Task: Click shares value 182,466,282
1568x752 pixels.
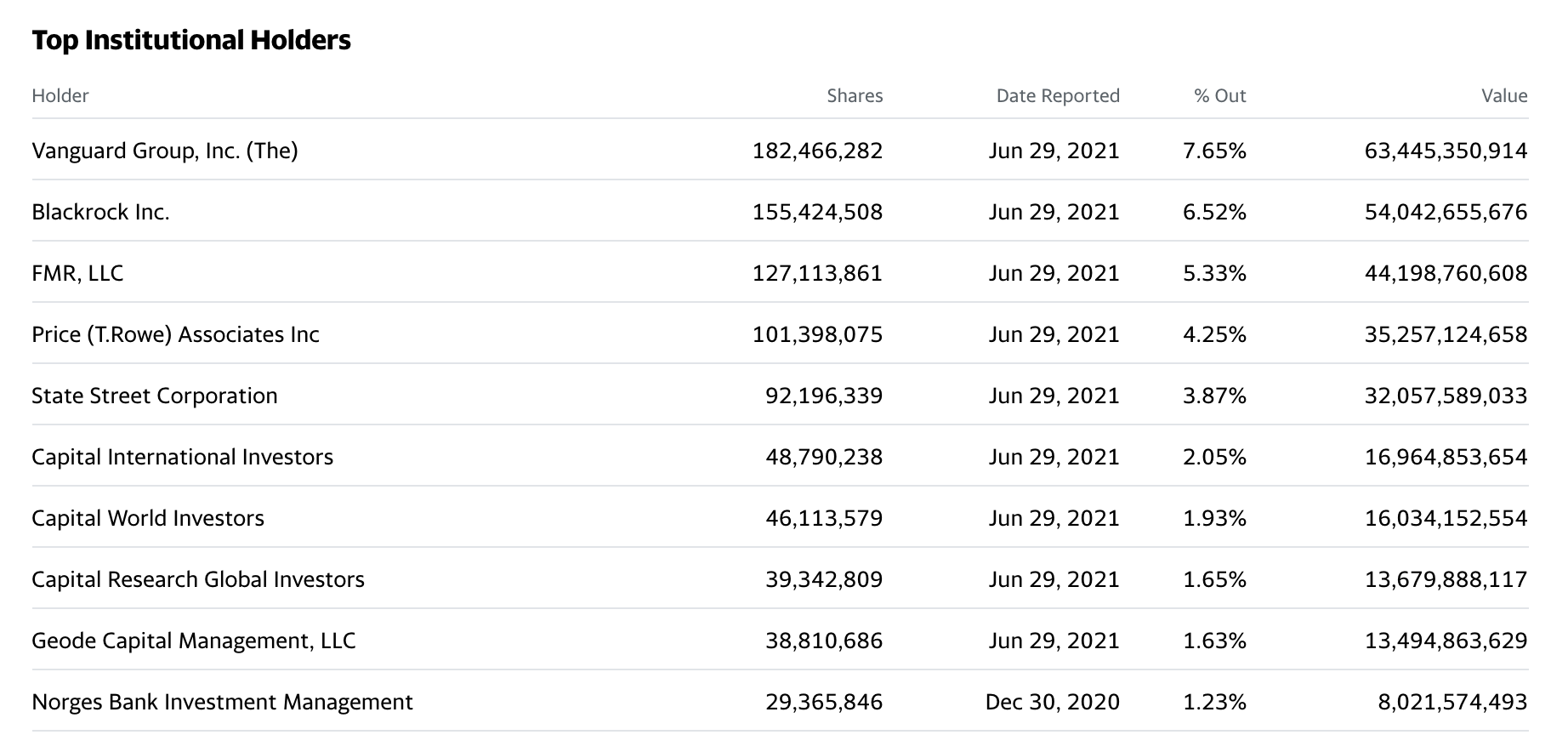Action: 817,151
